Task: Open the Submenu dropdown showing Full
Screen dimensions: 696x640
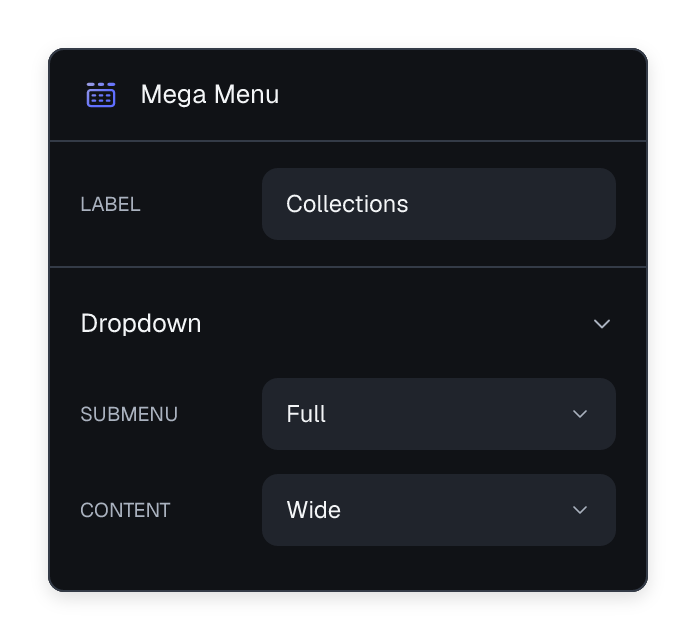Action: [x=439, y=414]
